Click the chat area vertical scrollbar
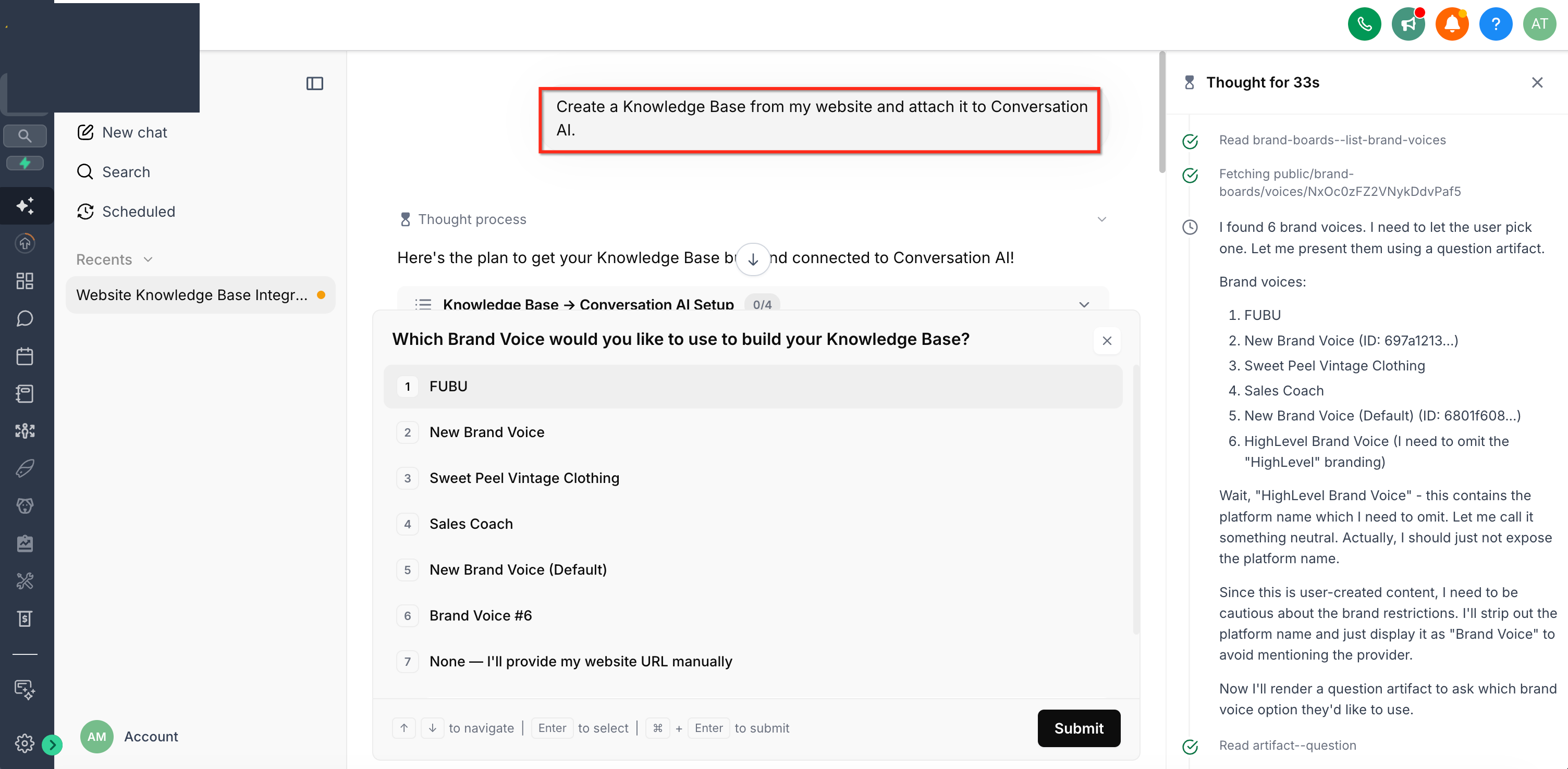The width and height of the screenshot is (1568, 769). (1161, 113)
